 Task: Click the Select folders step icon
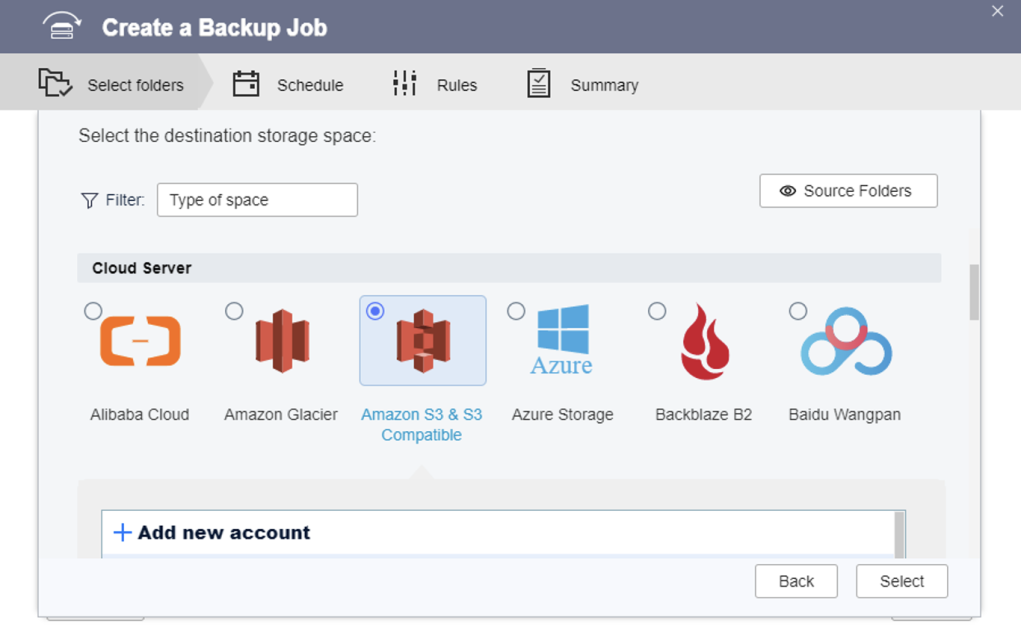(x=55, y=84)
